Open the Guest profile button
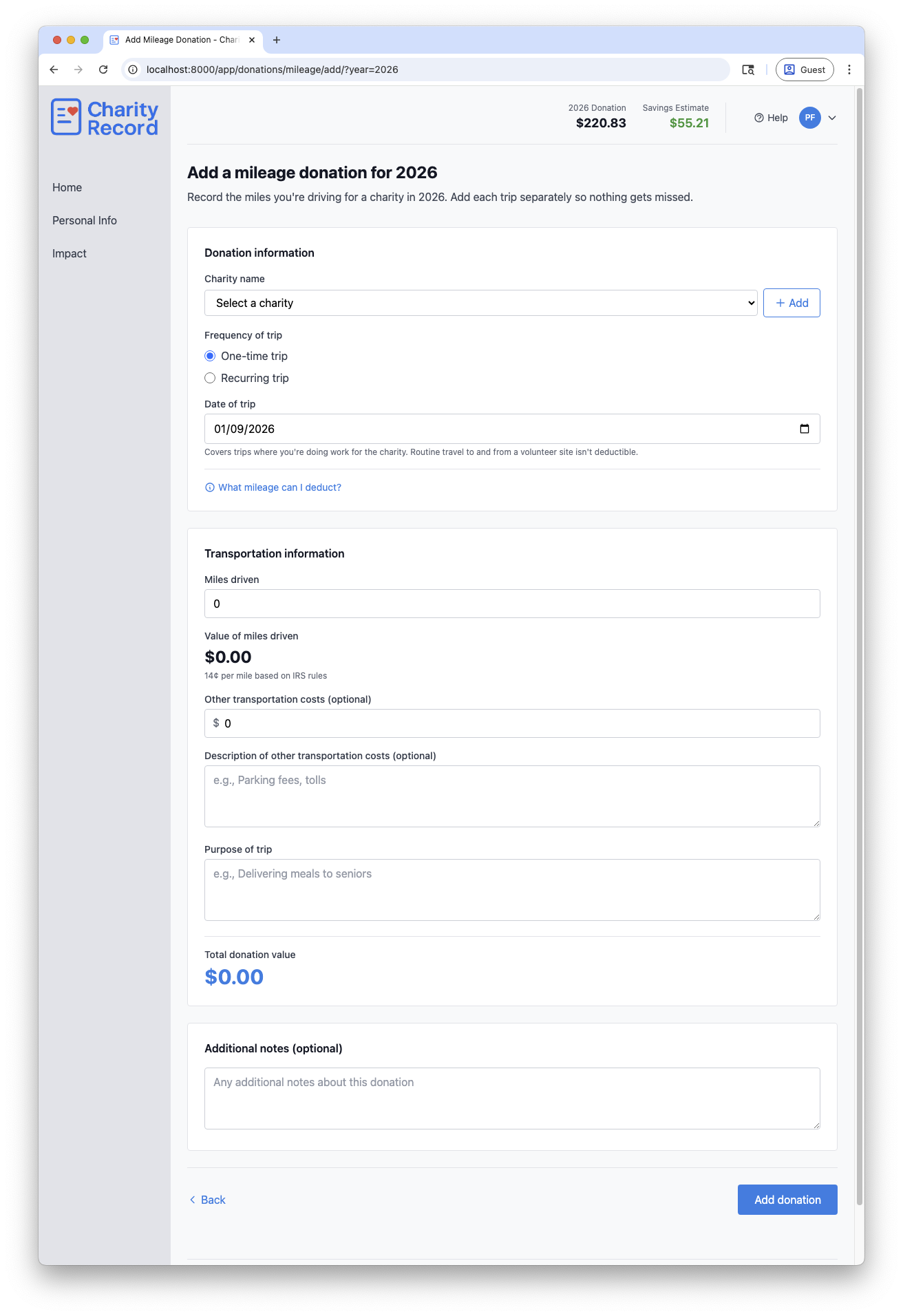Screen dimensions: 903x1316 coord(805,70)
